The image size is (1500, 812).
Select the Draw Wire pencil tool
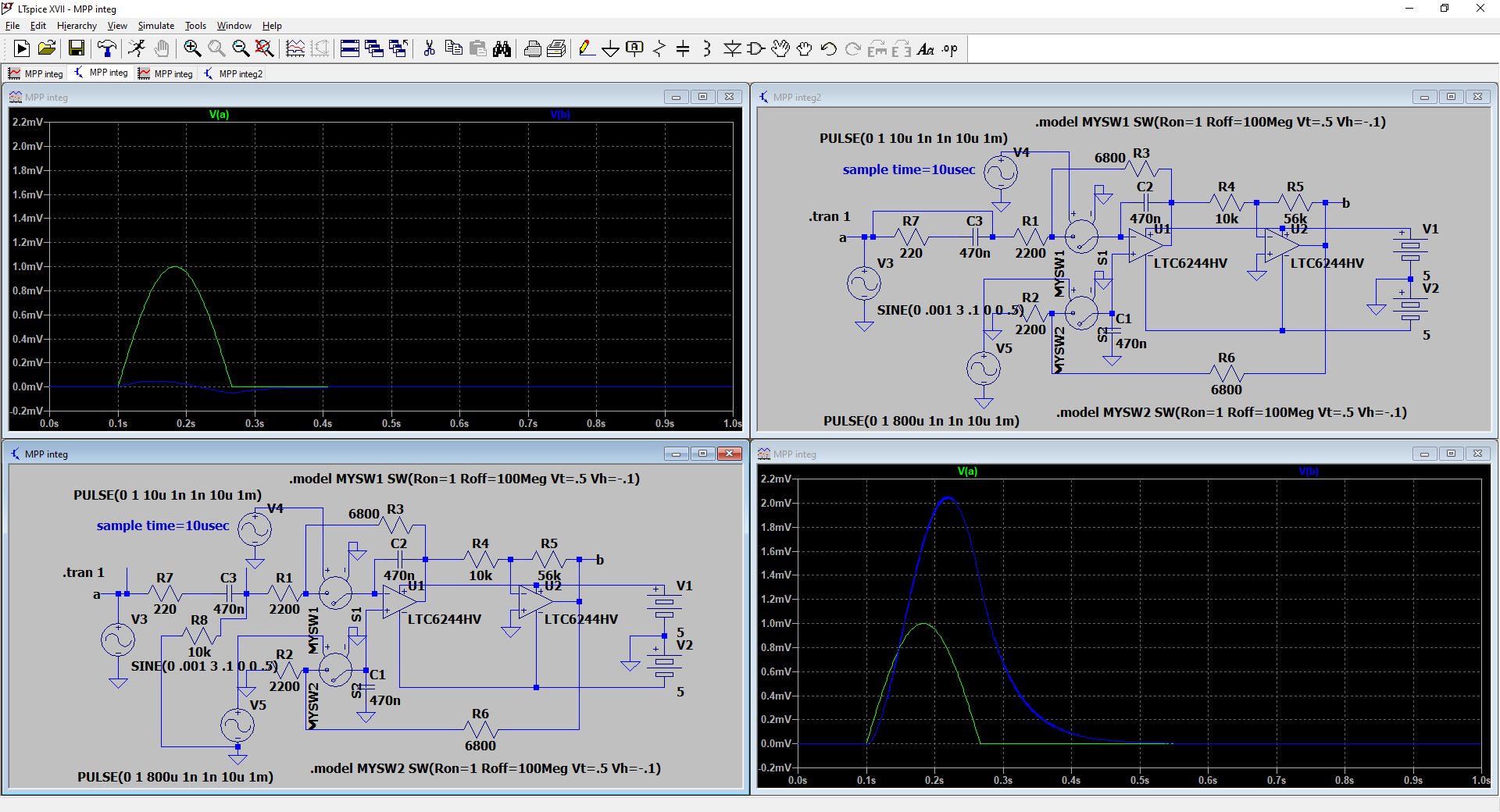[586, 49]
